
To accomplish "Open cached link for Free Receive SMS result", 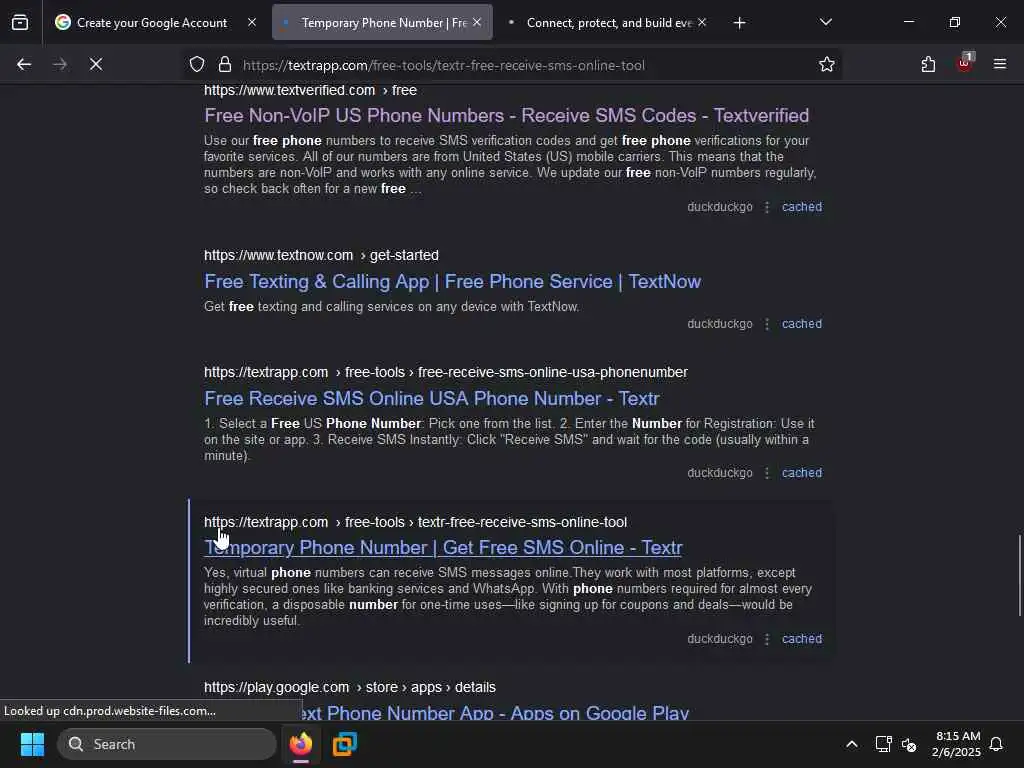I will point(802,473).
